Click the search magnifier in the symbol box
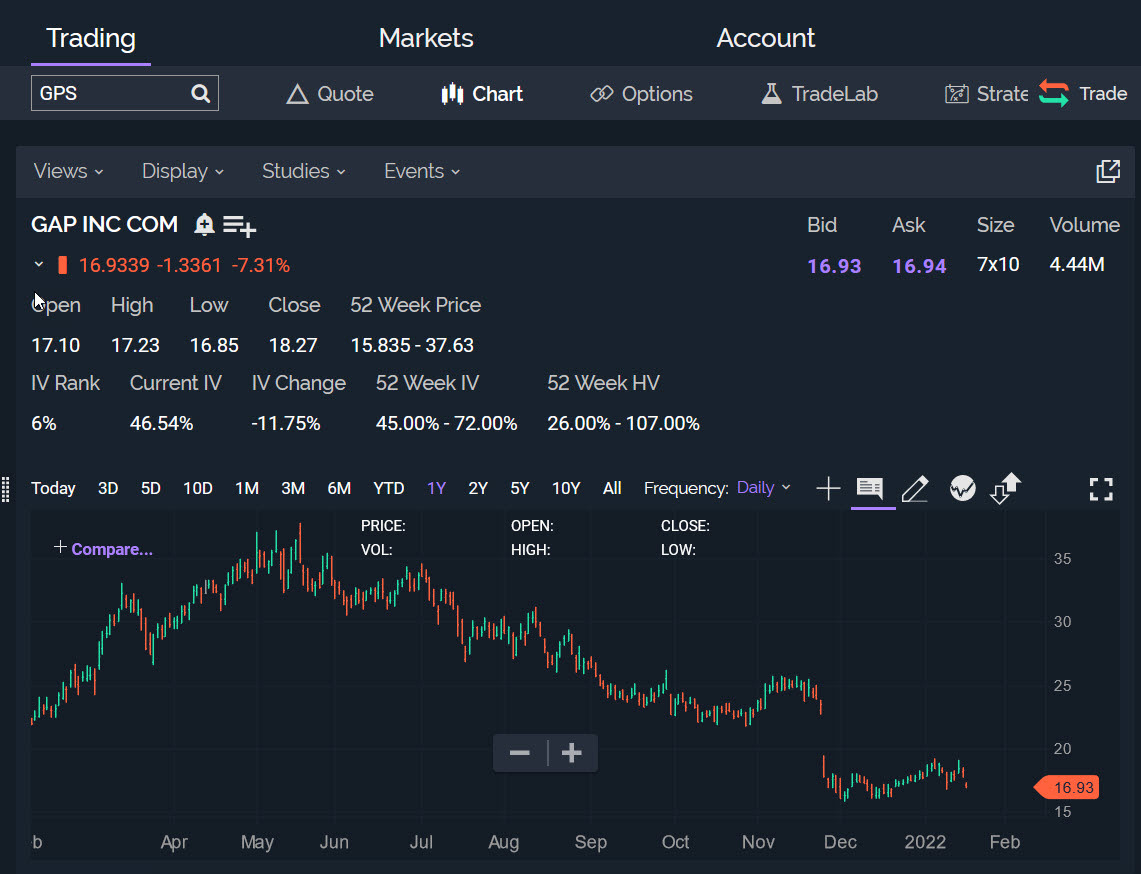The width and height of the screenshot is (1141, 874). click(201, 94)
